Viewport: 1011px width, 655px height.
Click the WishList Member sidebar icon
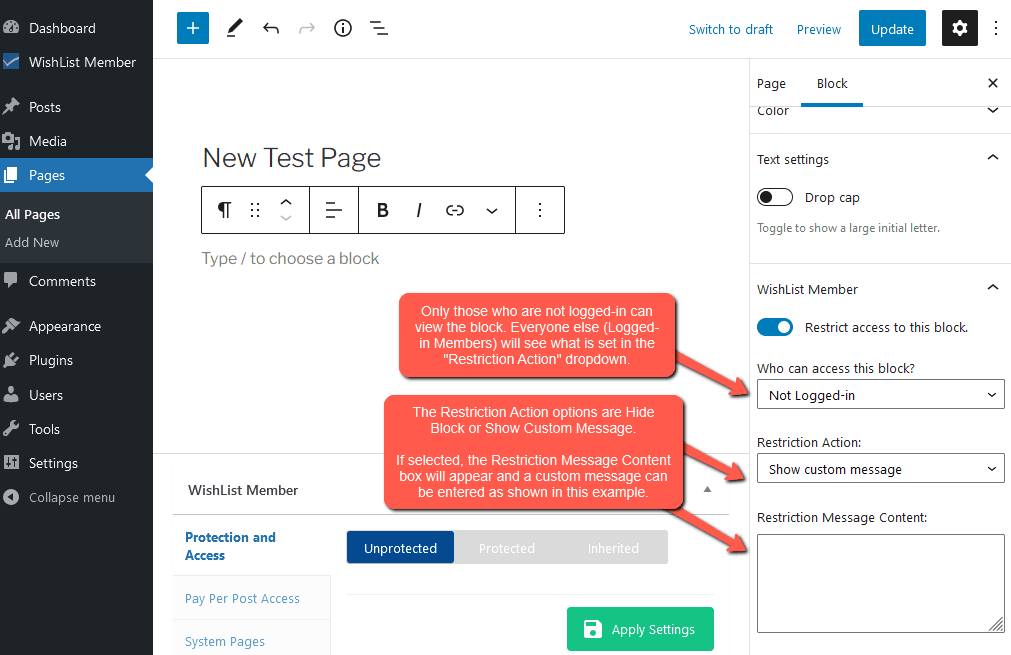[x=11, y=62]
